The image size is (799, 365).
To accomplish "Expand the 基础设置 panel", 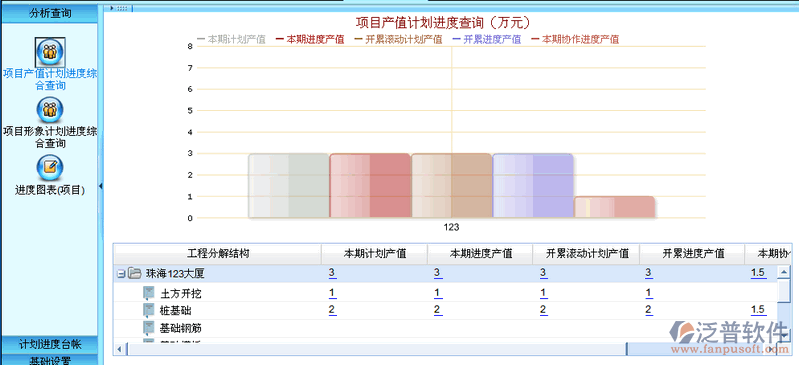I will 49,360.
